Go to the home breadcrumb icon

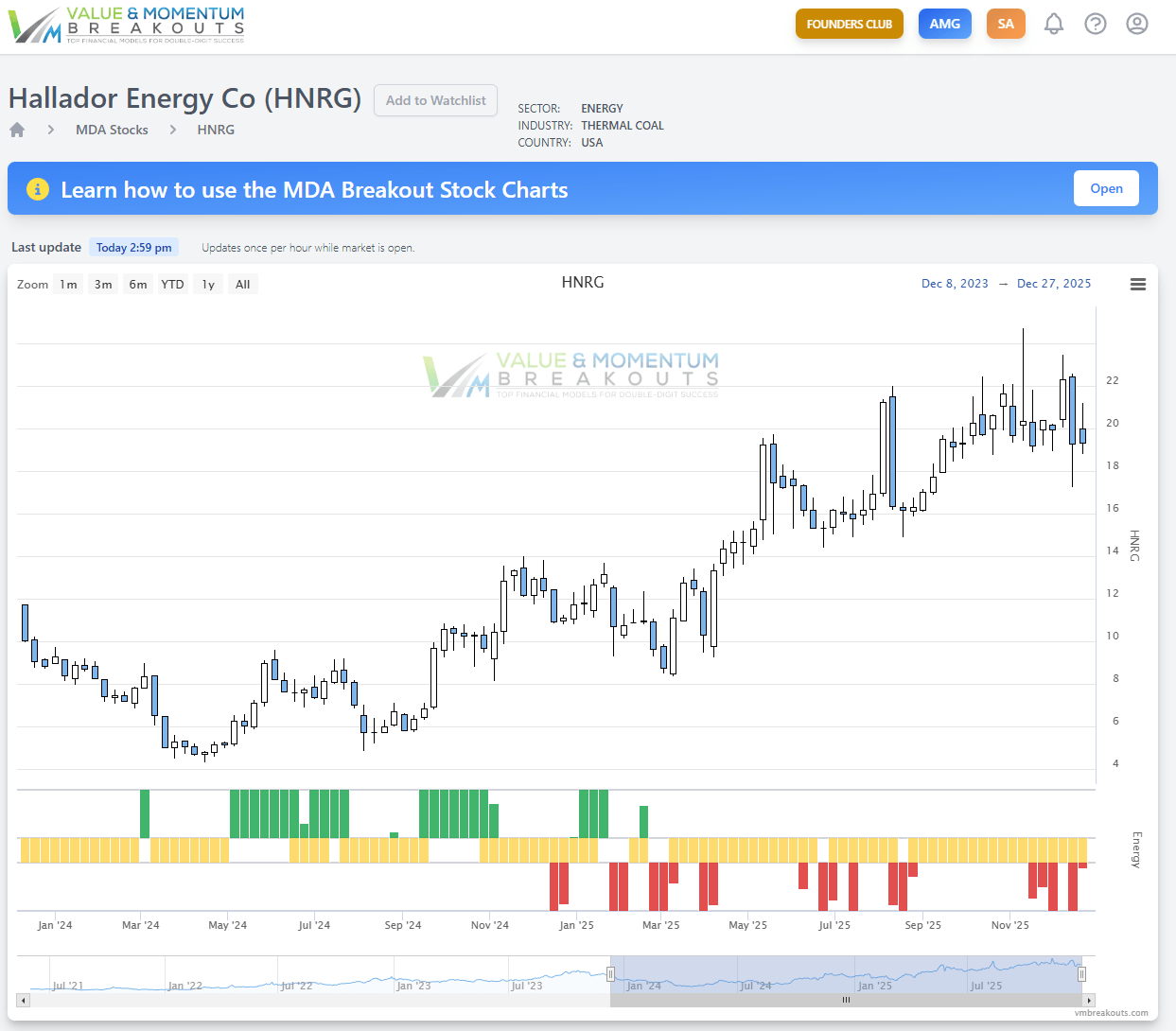17,130
